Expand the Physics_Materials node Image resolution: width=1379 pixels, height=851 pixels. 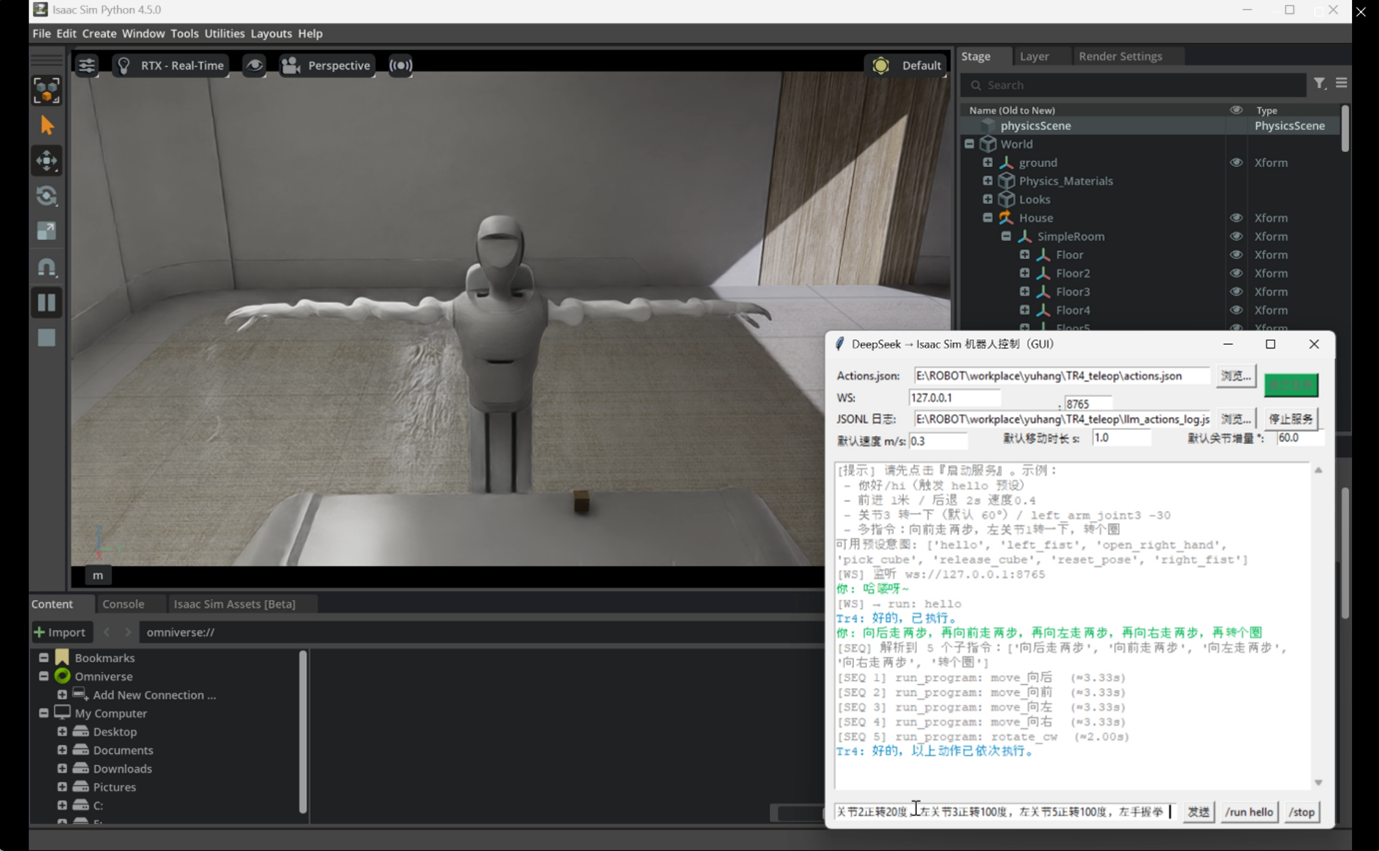pyautogui.click(x=987, y=181)
